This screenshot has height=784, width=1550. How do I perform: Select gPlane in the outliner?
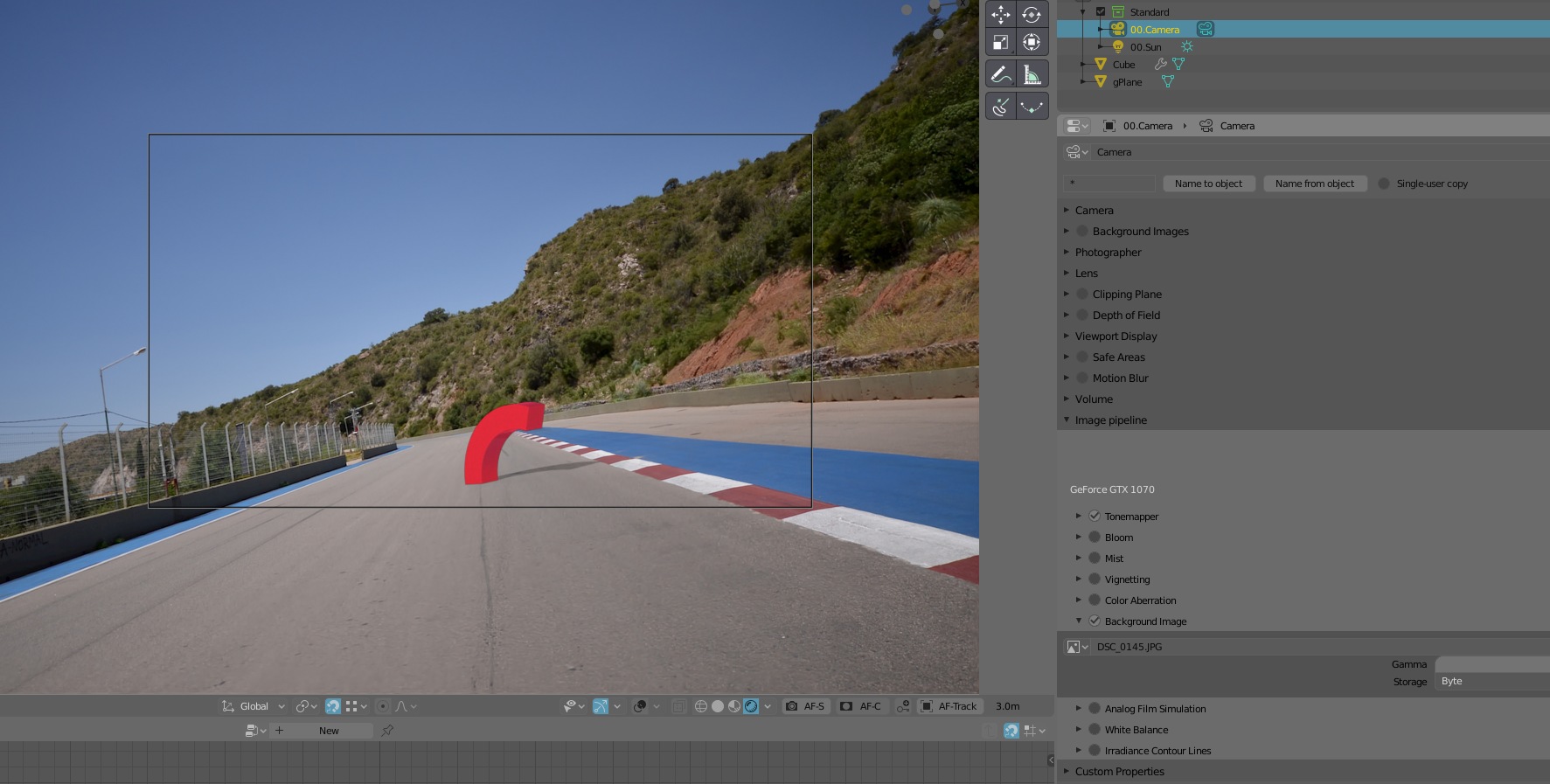coord(1127,82)
